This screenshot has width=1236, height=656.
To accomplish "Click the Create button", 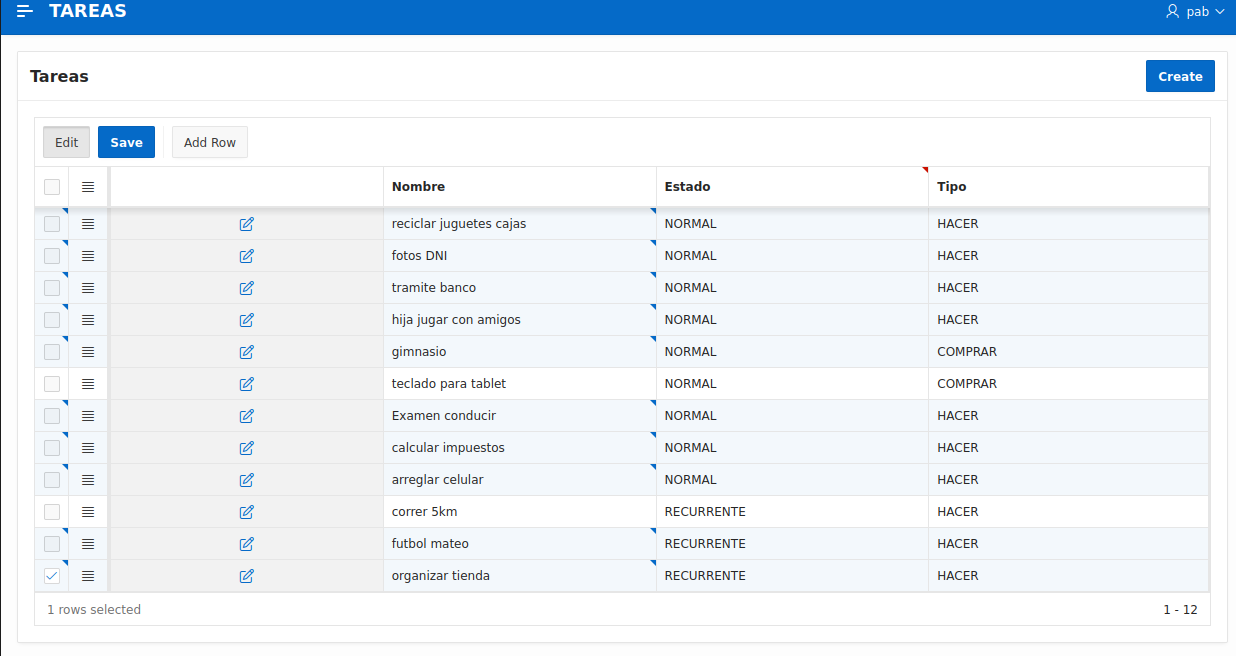I will tap(1180, 76).
